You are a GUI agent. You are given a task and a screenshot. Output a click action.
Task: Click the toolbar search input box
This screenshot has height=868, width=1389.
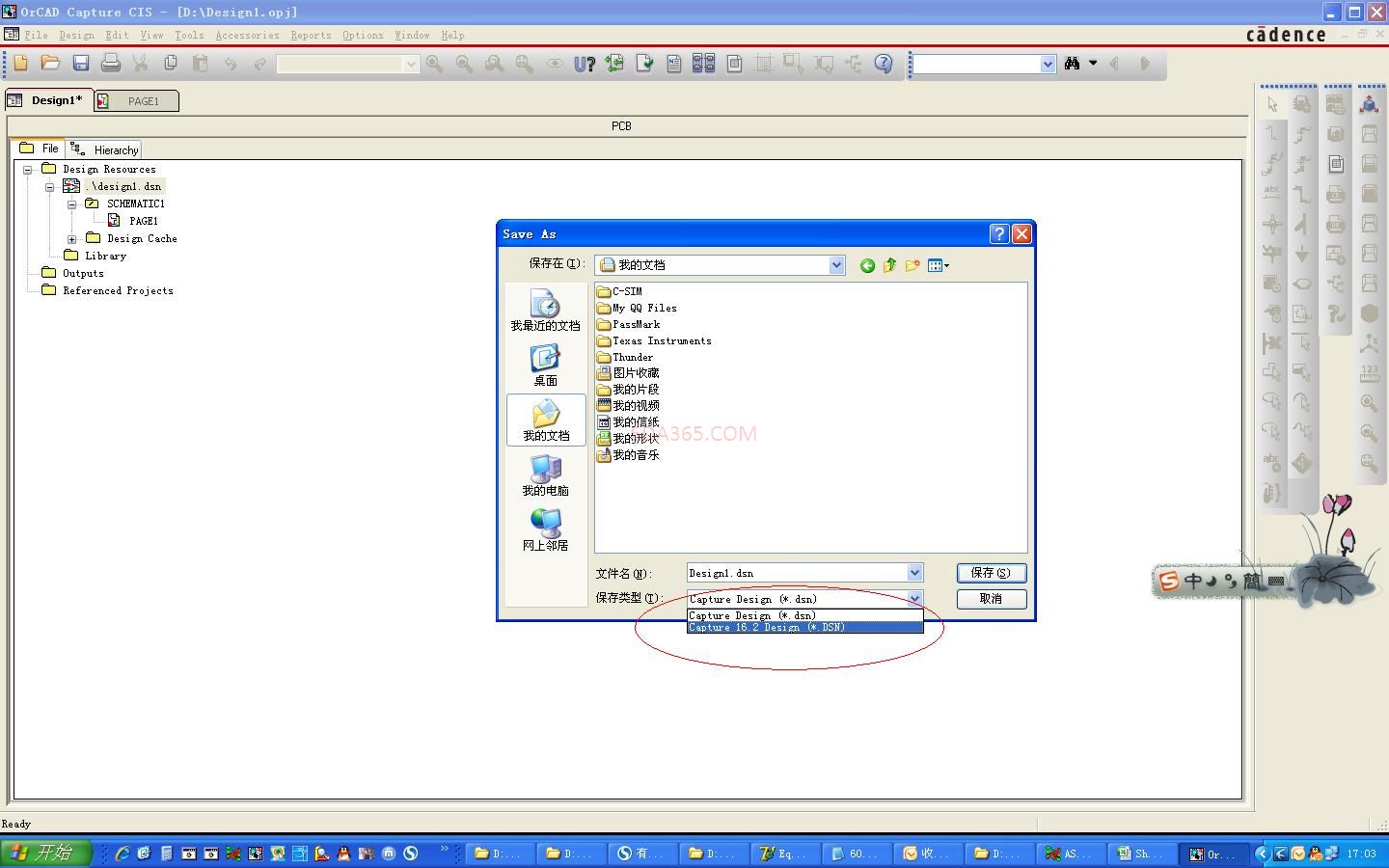977,64
